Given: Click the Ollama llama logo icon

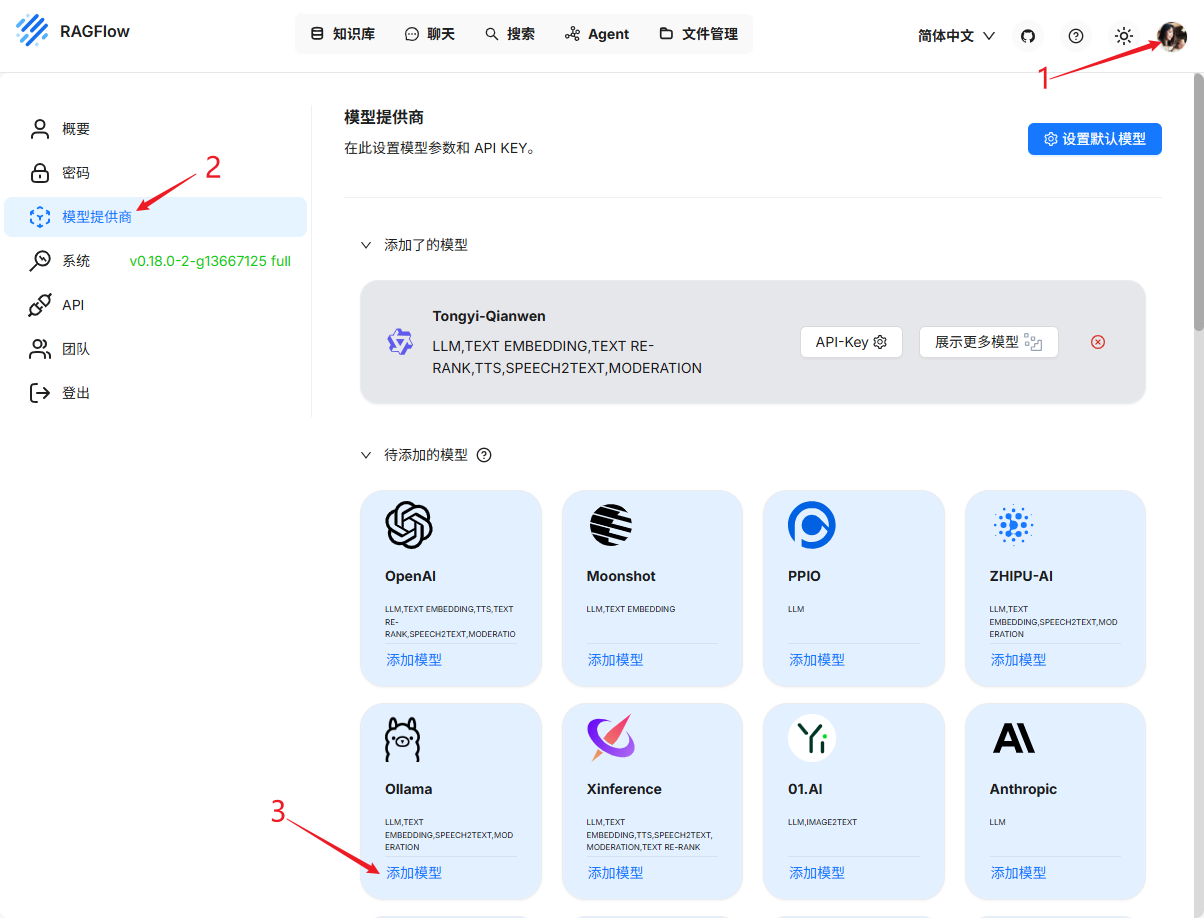Looking at the screenshot, I should tap(403, 738).
